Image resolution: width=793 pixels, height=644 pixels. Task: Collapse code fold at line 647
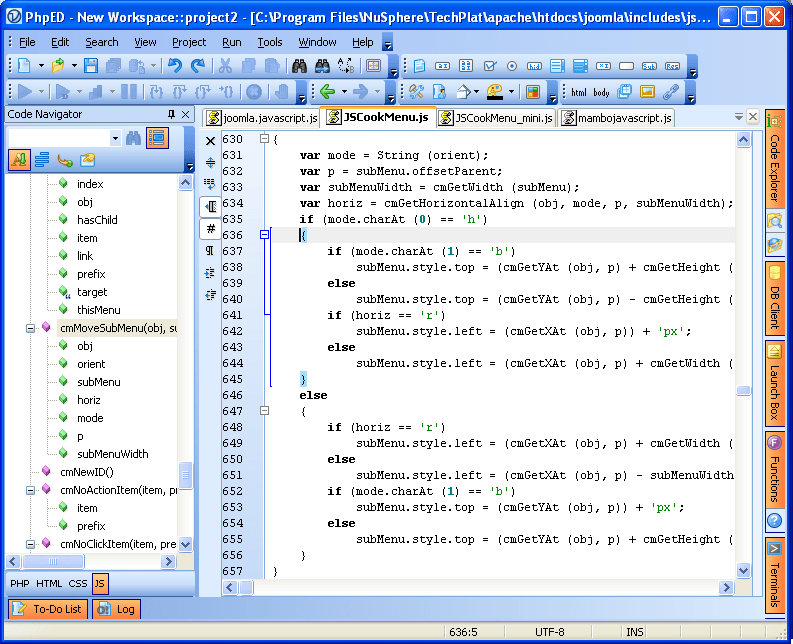point(264,411)
